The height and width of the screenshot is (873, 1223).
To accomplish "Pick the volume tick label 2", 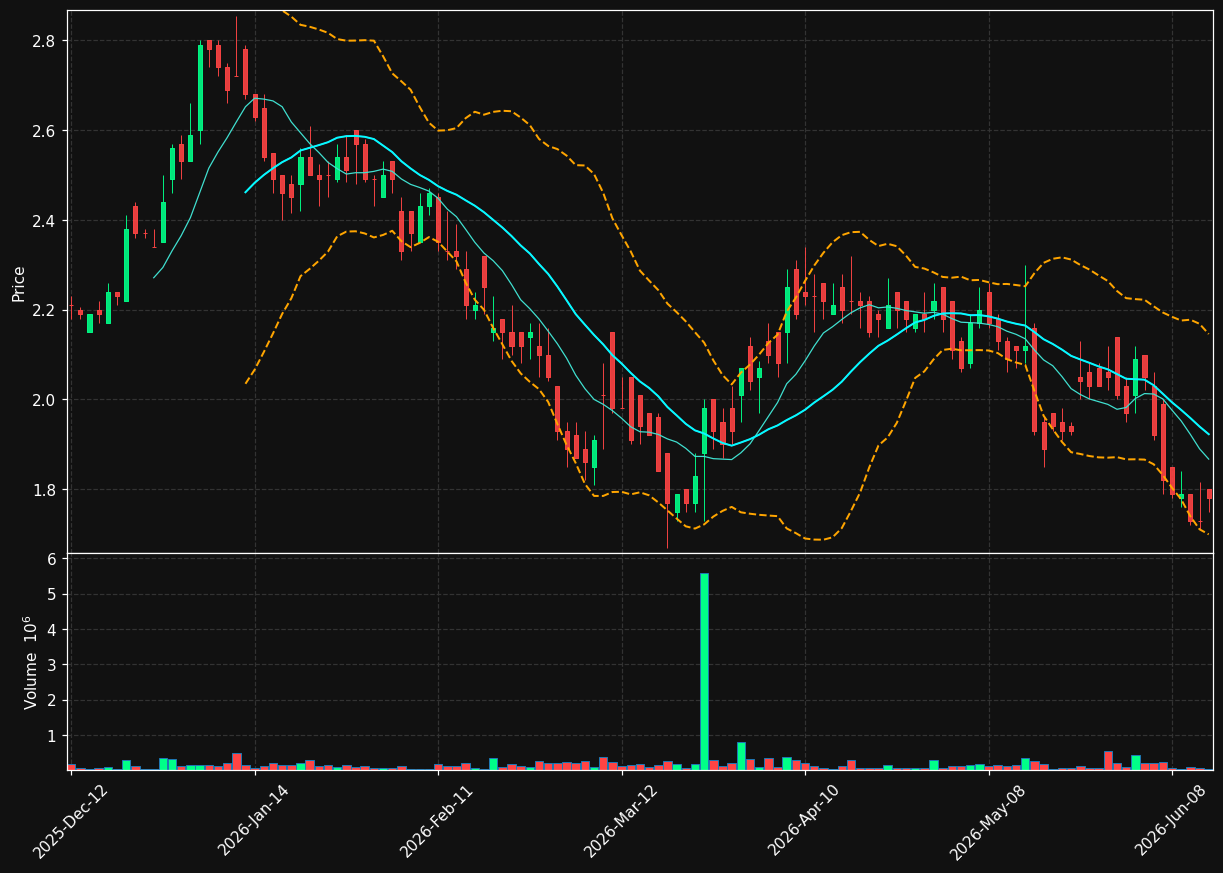I will 52,701.
